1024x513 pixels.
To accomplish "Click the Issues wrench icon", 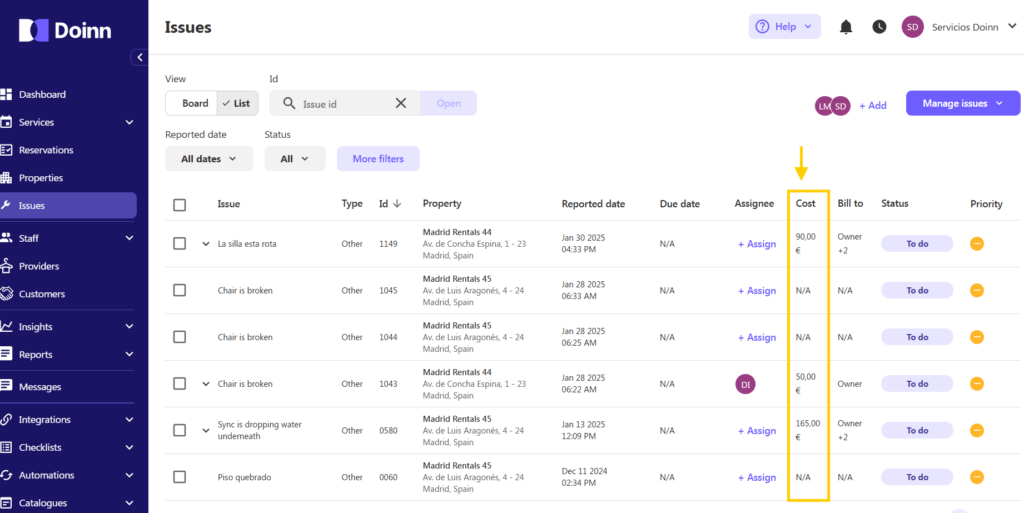I will pos(6,206).
